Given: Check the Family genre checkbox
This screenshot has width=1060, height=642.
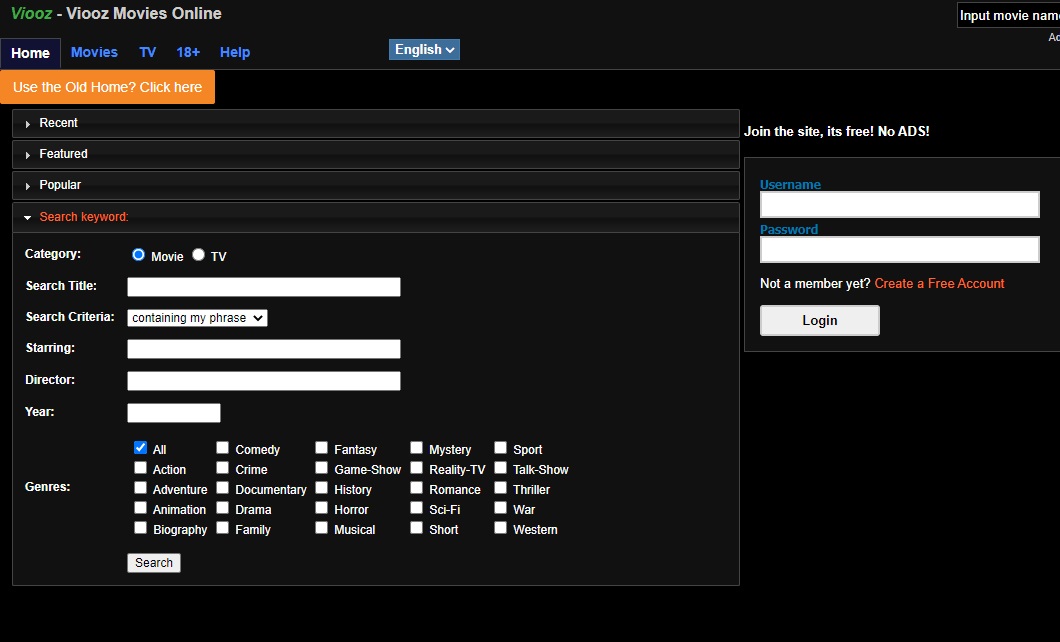Looking at the screenshot, I should coord(222,528).
